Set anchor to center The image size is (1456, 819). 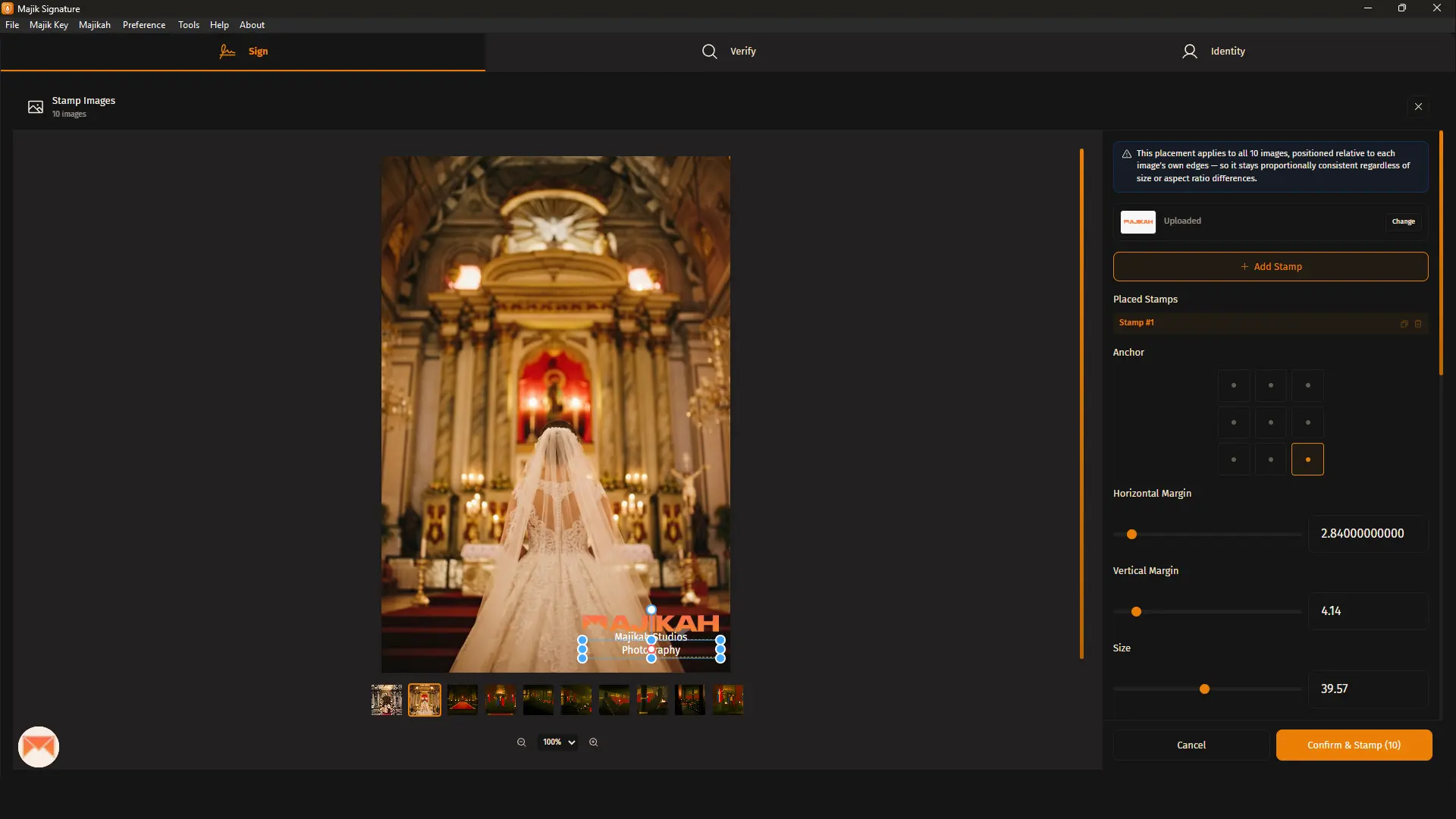pos(1271,422)
